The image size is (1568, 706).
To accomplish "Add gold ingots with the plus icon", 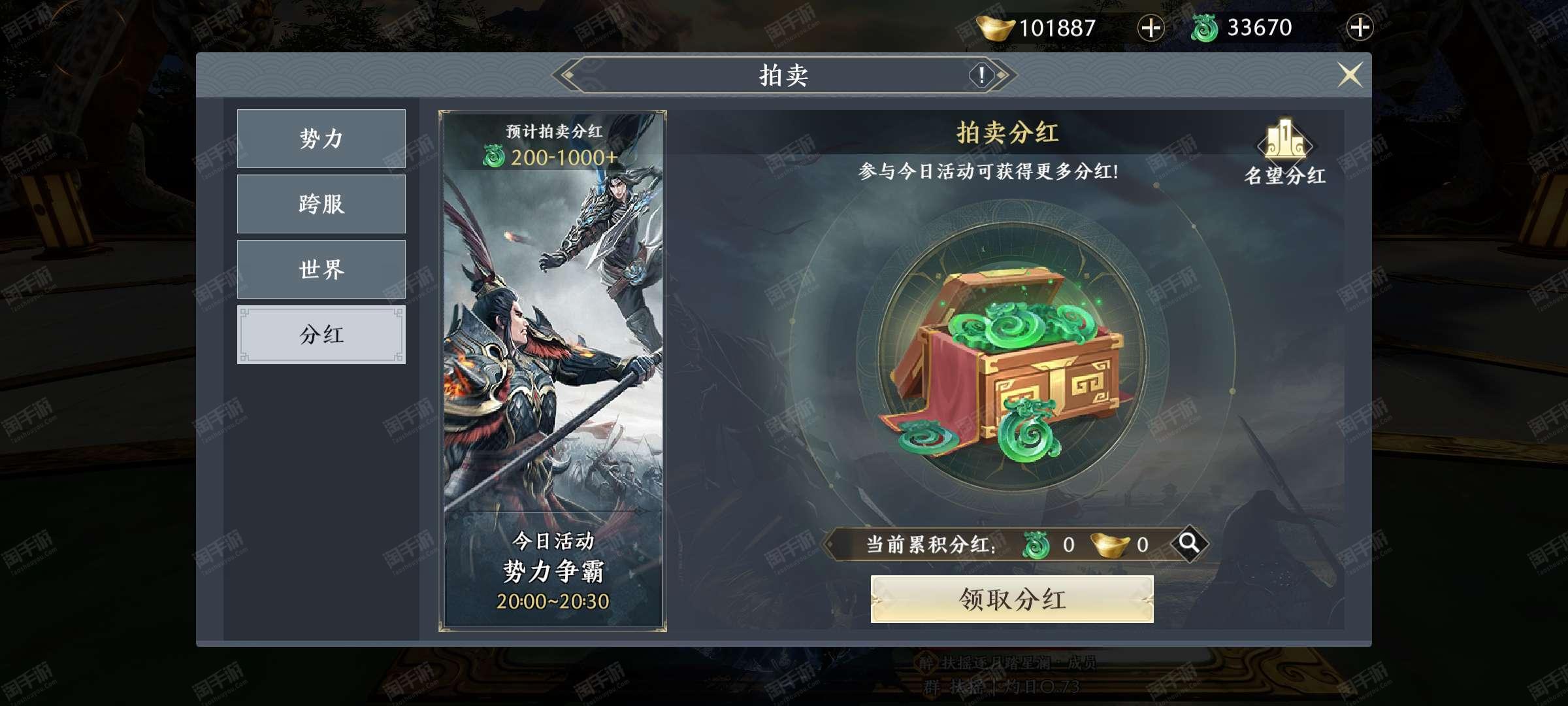I will [1151, 28].
